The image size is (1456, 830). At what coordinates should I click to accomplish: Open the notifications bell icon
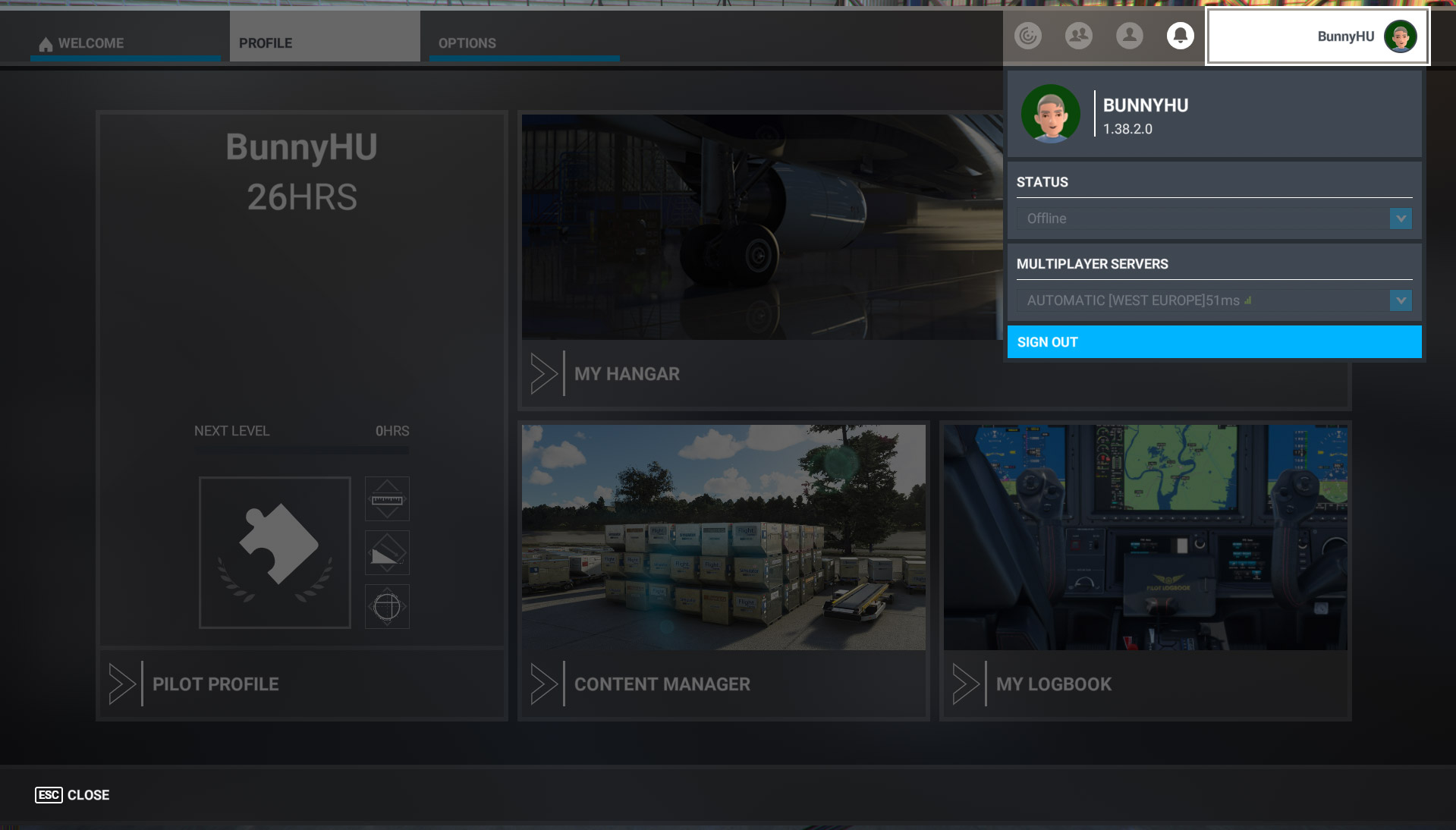[x=1180, y=36]
